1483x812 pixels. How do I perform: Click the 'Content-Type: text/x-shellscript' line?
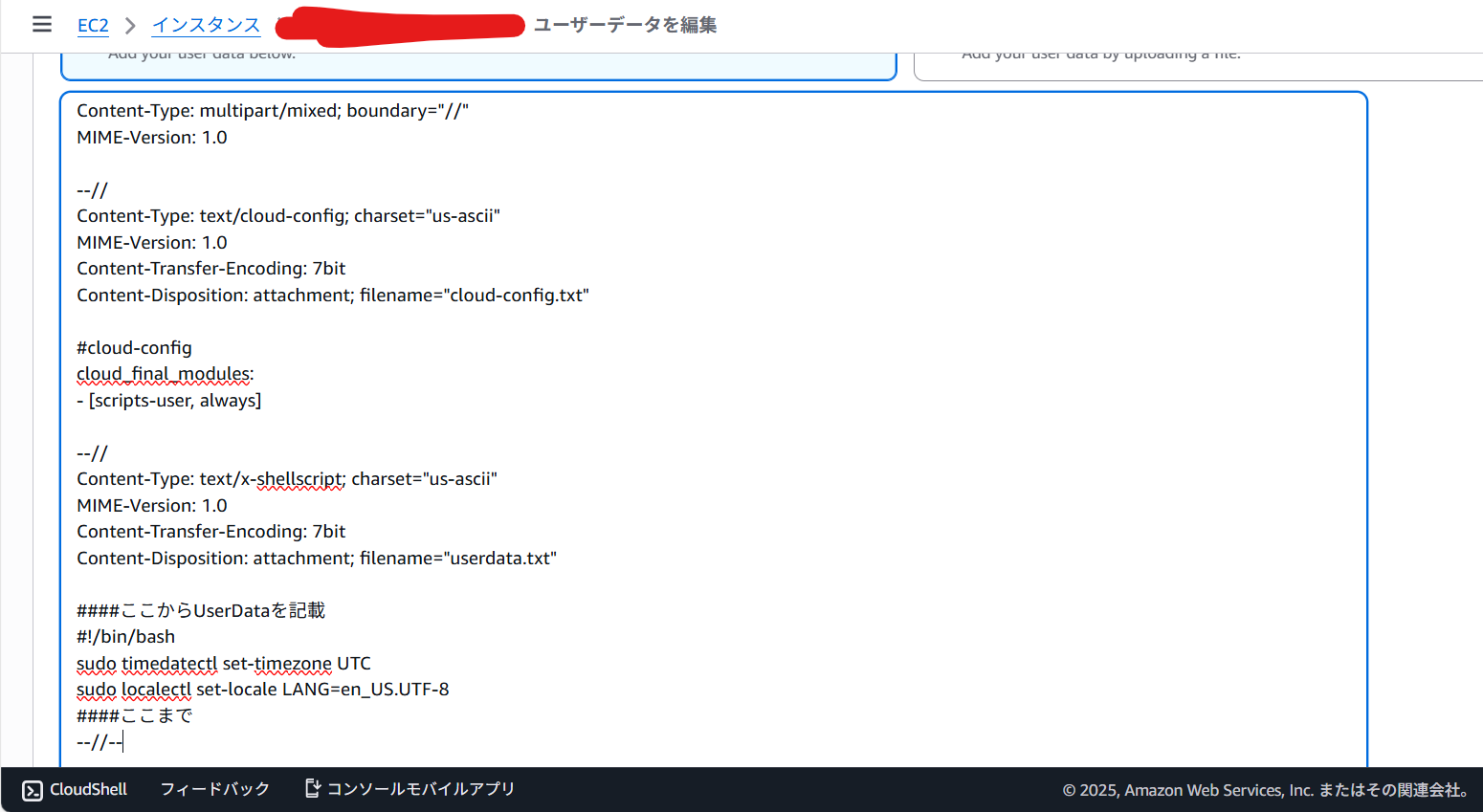[287, 479]
